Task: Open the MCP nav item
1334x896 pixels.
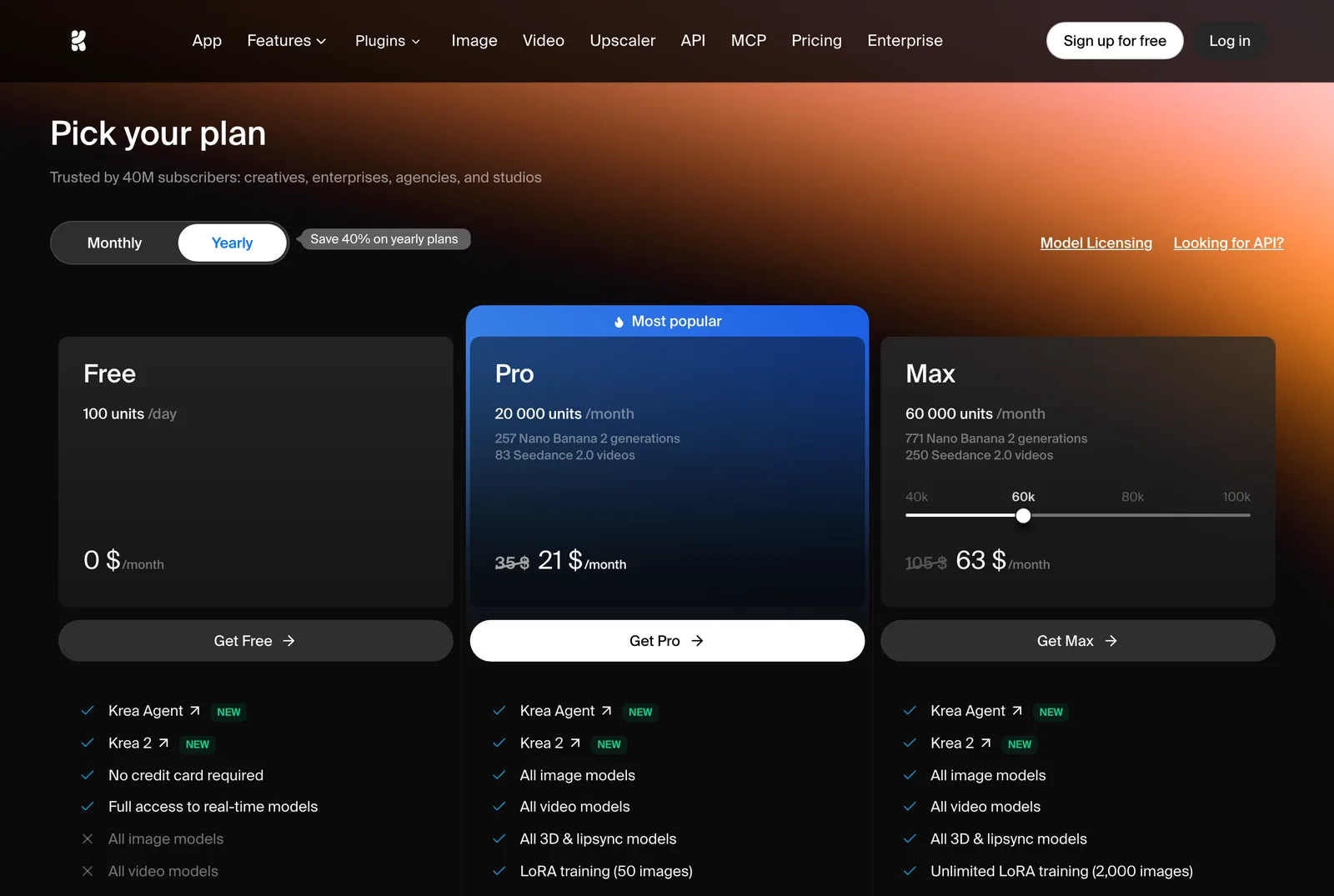Action: click(749, 41)
